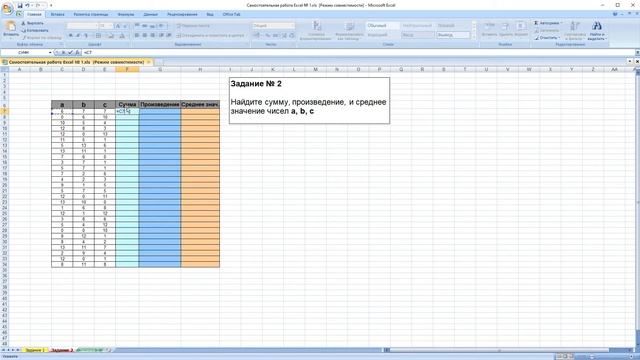
Task: Apply the Обычный cell style
Action: (x=382, y=26)
